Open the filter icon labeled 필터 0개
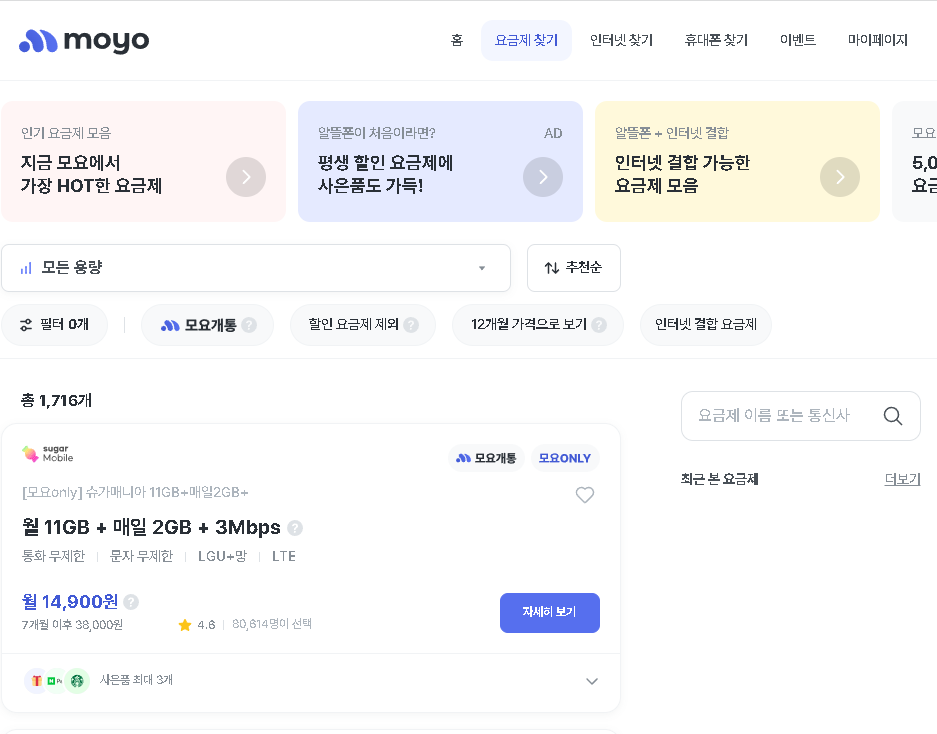Screen dimensions: 937x734 (54, 324)
